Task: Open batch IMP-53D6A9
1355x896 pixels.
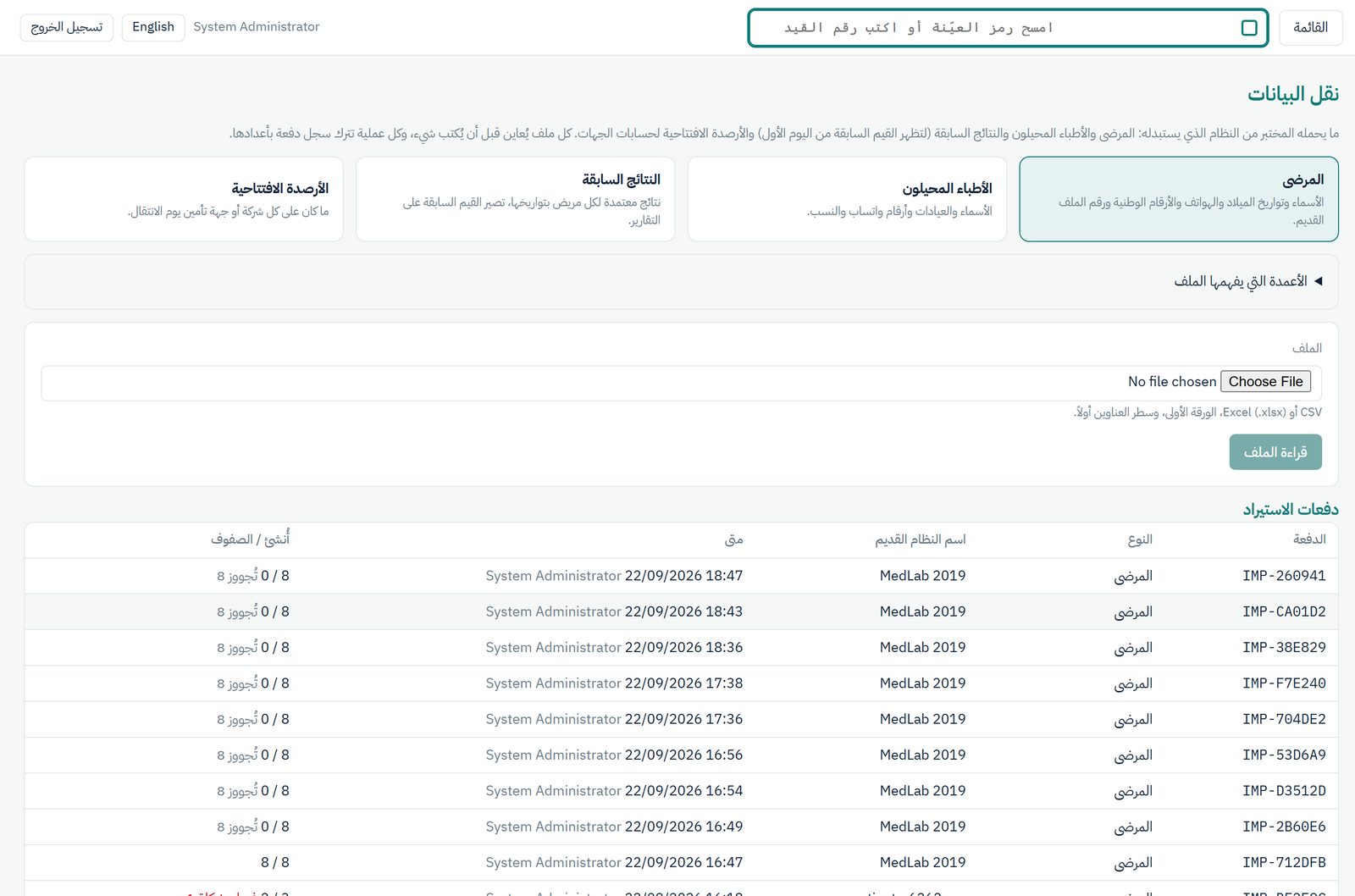Action: click(1284, 755)
